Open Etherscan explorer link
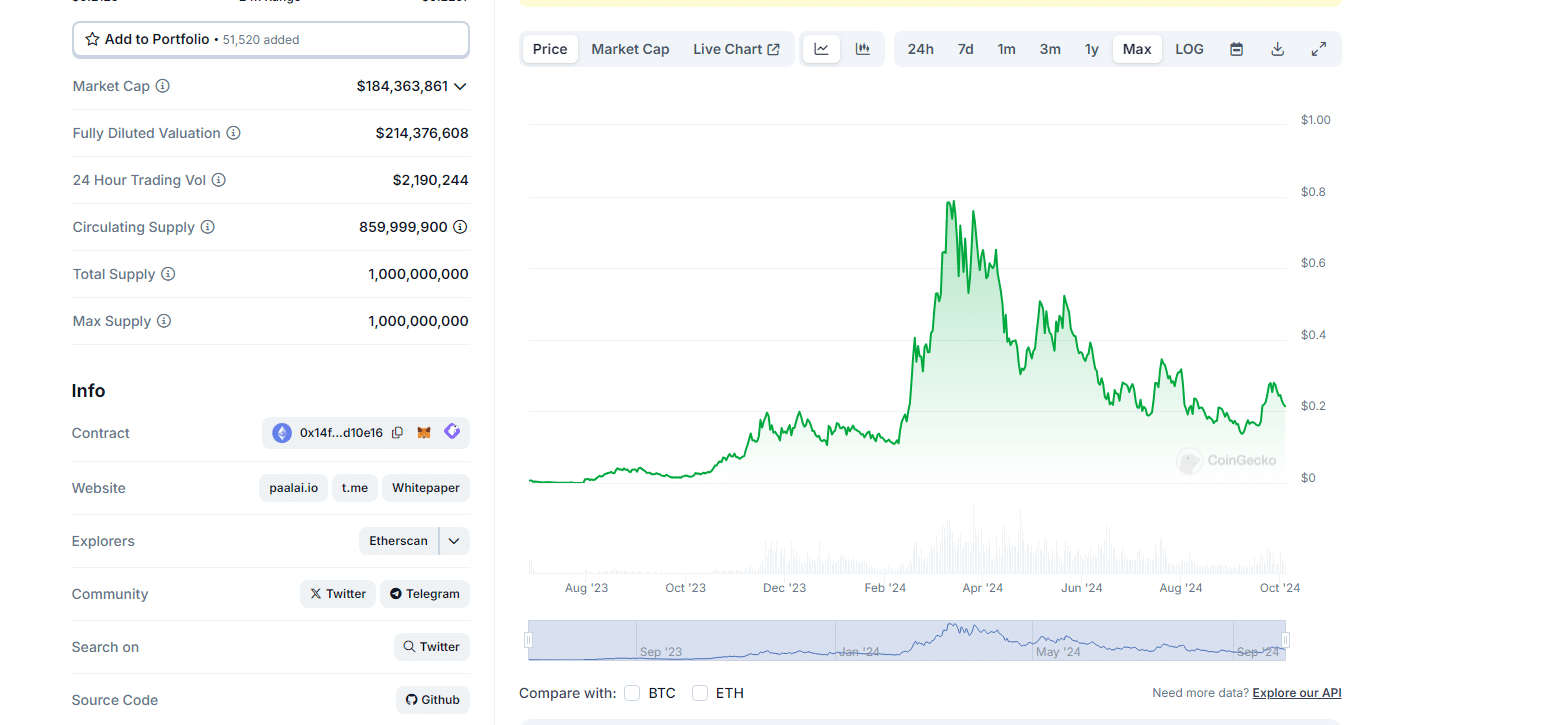The width and height of the screenshot is (1549, 725). (x=398, y=541)
